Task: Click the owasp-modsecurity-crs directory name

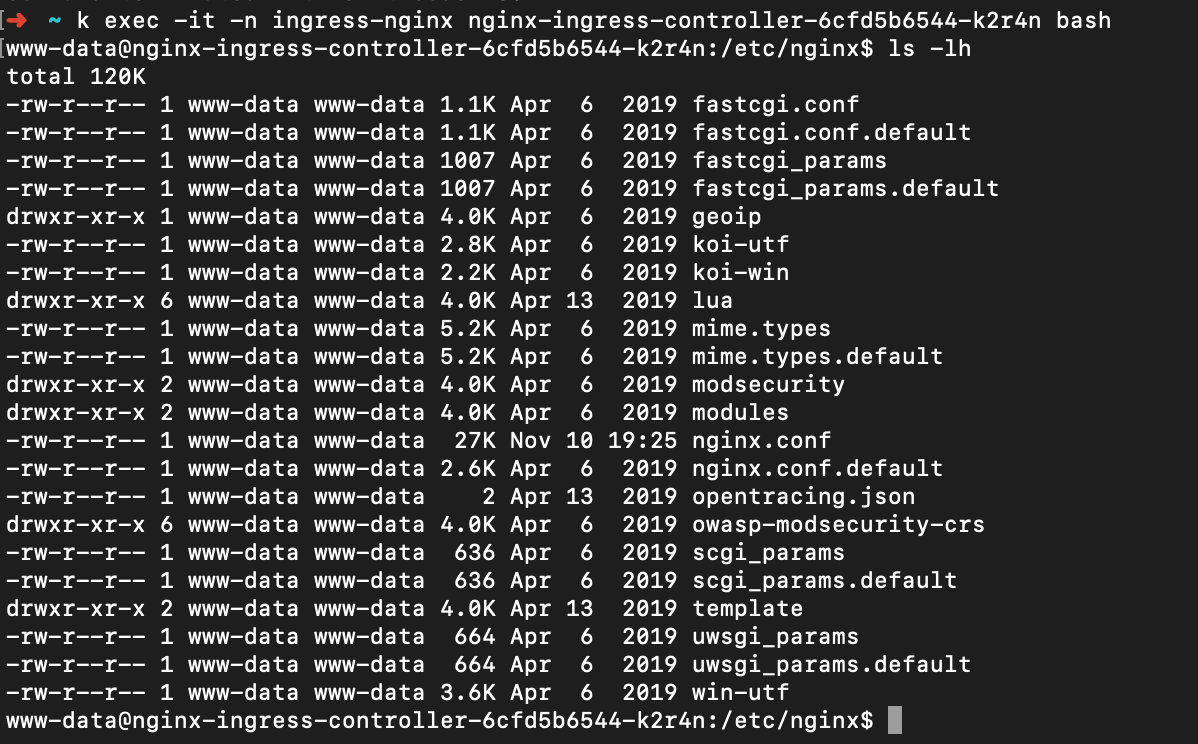Action: (x=838, y=524)
